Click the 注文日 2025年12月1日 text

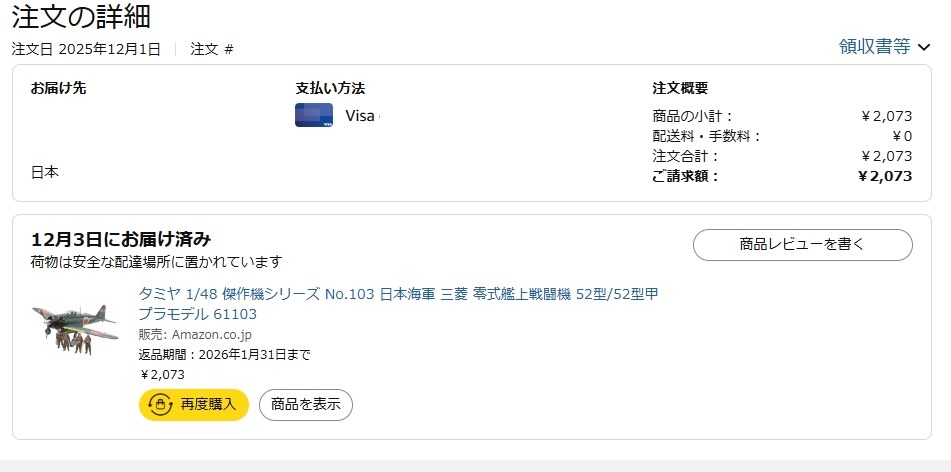tap(86, 49)
